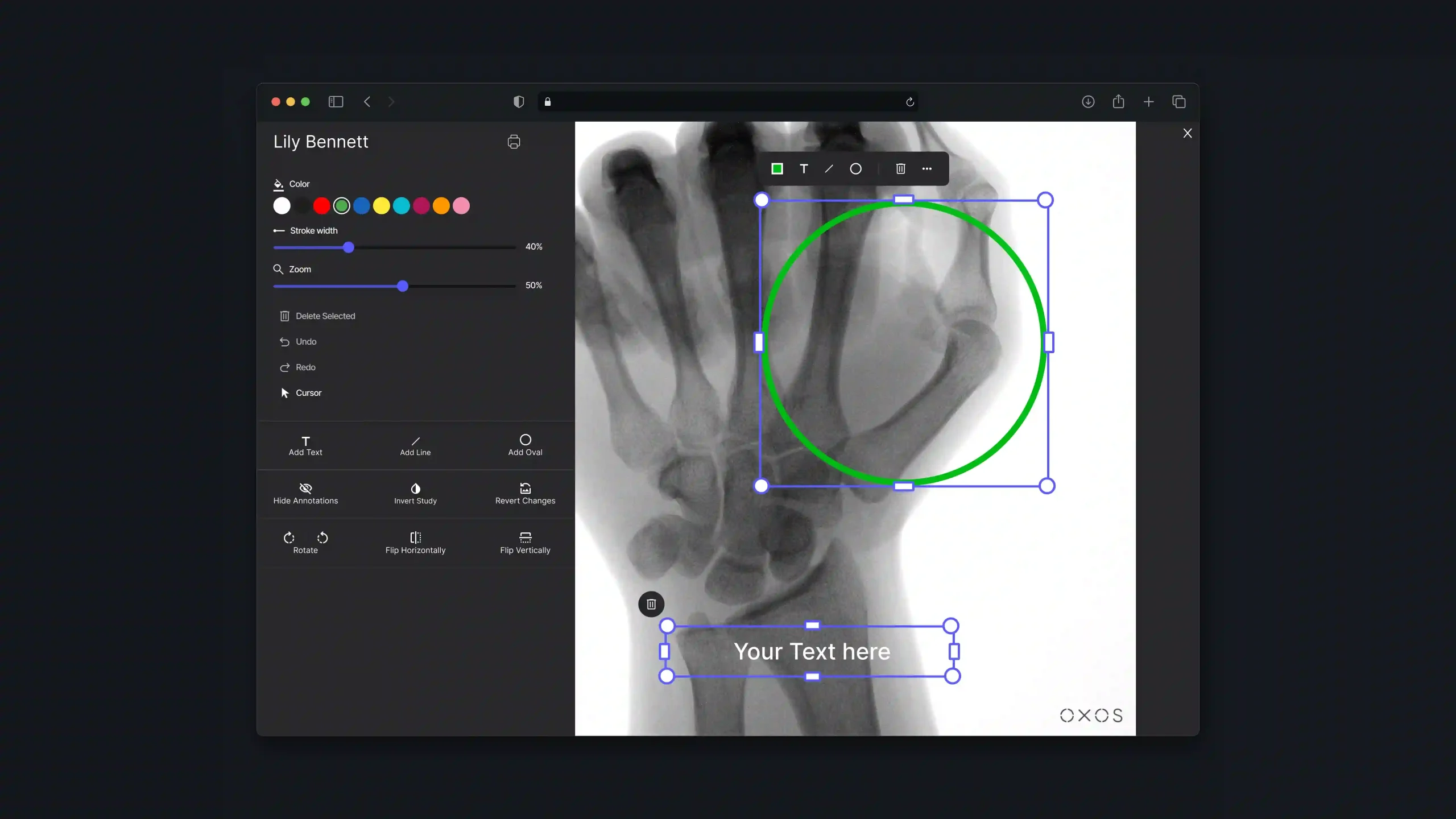The image size is (1456, 819).
Task: Click Undo
Action: [298, 342]
